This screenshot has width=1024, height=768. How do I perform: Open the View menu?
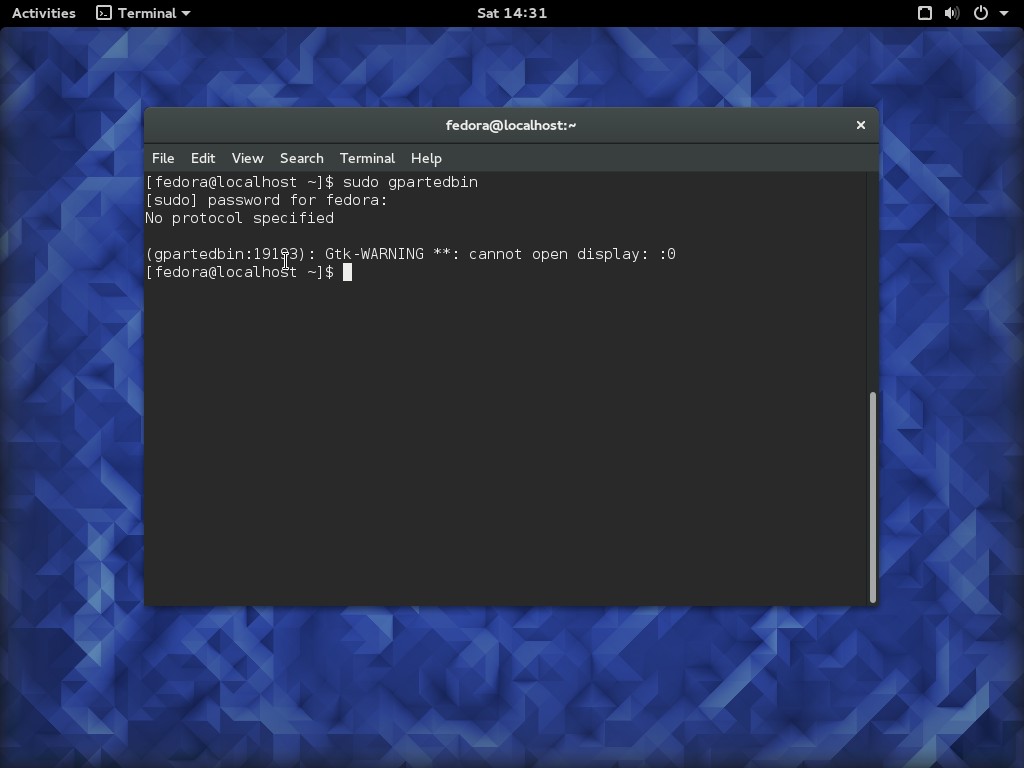point(248,159)
